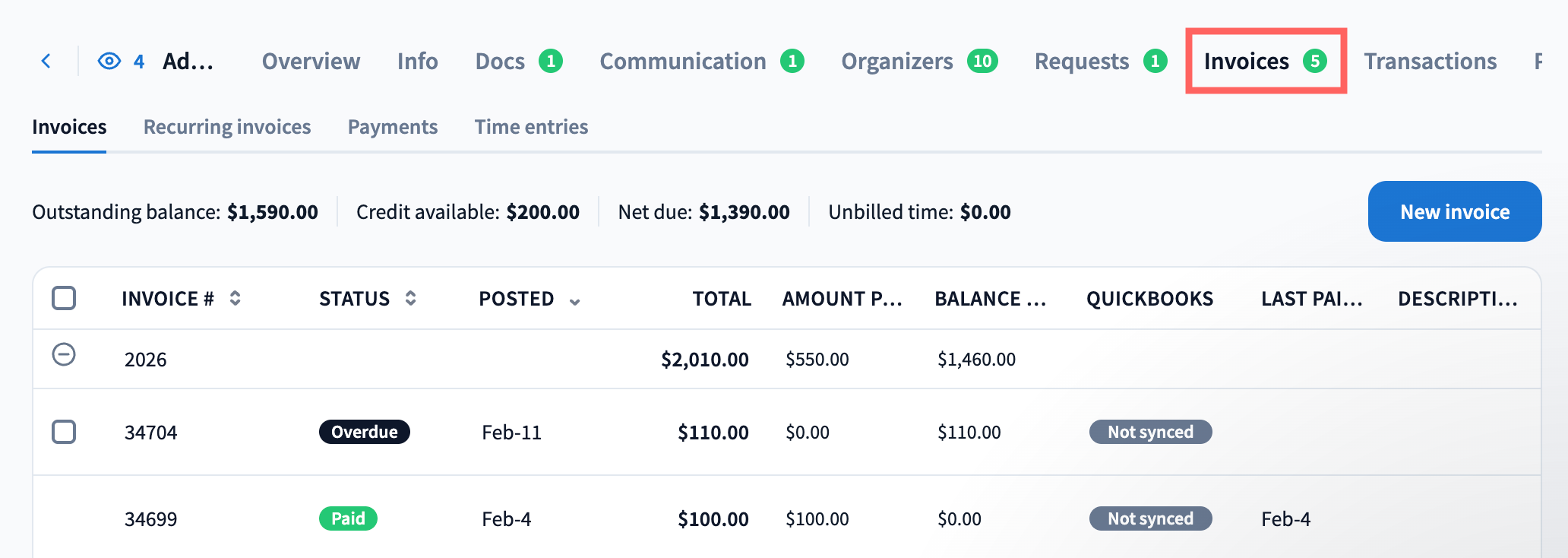Open the Payments subtab
Viewport: 1568px width, 558px height.
tap(393, 126)
